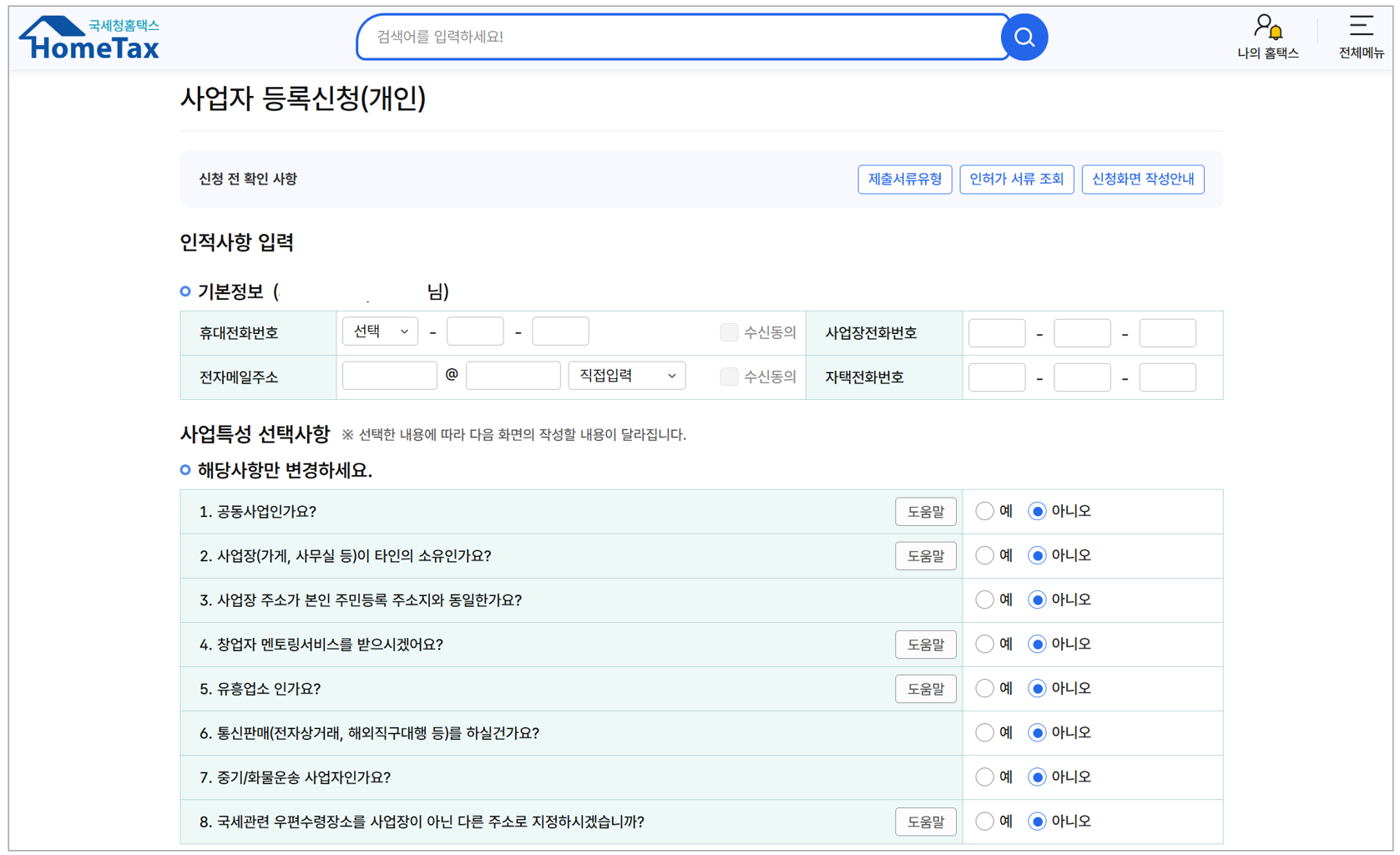Open the 전체메뉴 hamburger icon
This screenshot has width=1400, height=855.
(x=1359, y=26)
